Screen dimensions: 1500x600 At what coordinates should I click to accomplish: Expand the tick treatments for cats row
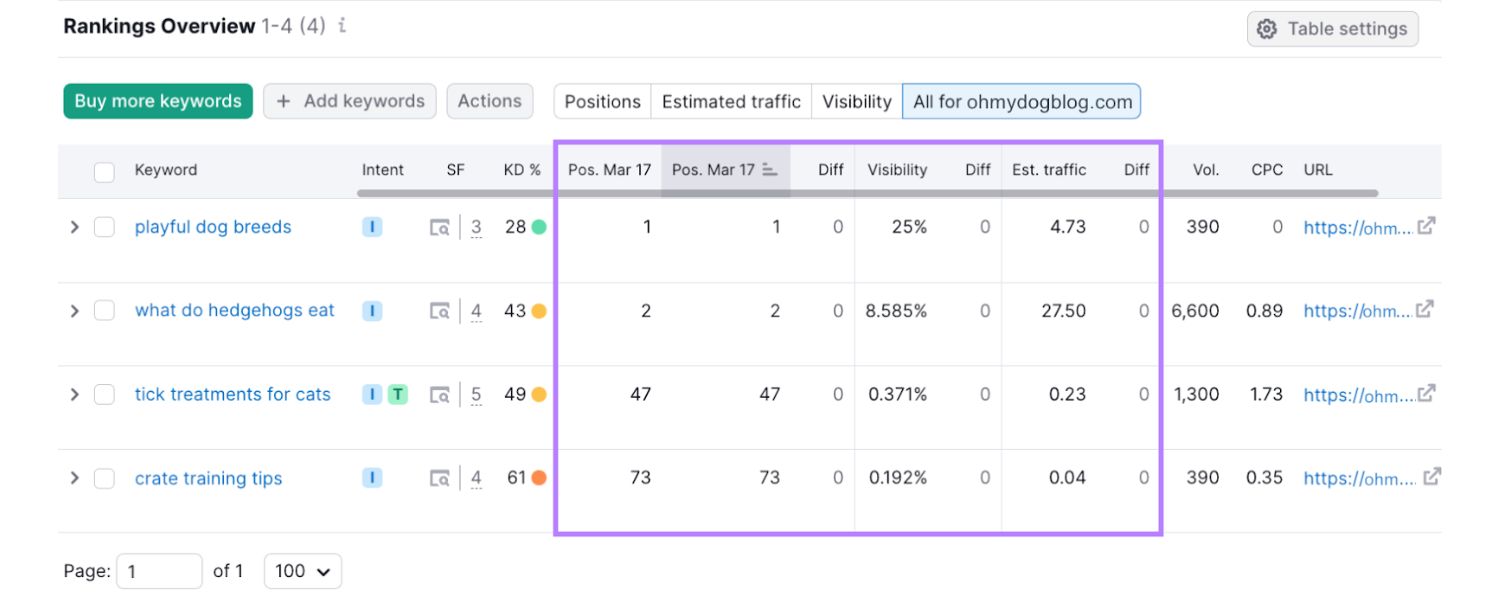(x=74, y=395)
